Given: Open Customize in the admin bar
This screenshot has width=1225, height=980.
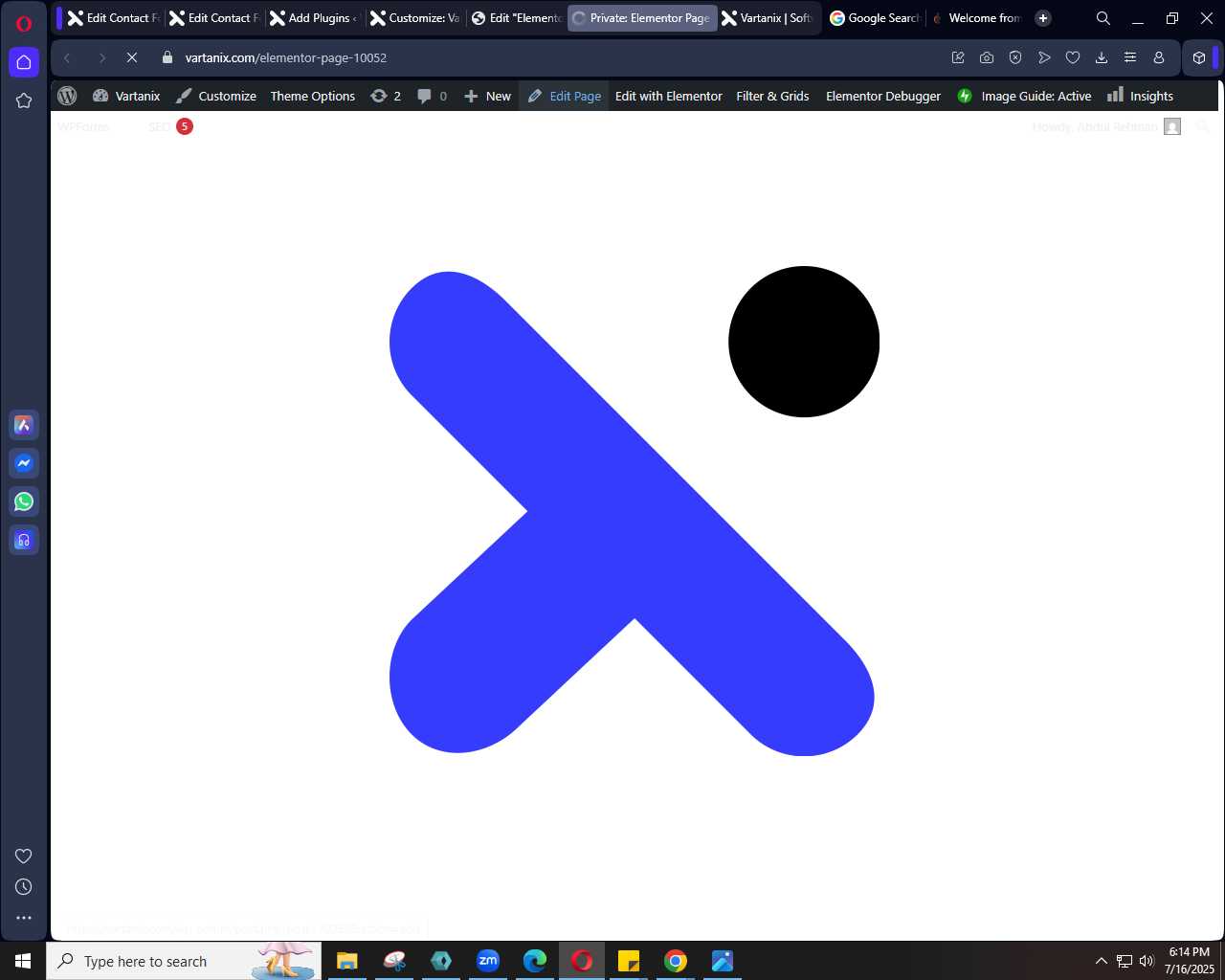Looking at the screenshot, I should click(216, 96).
